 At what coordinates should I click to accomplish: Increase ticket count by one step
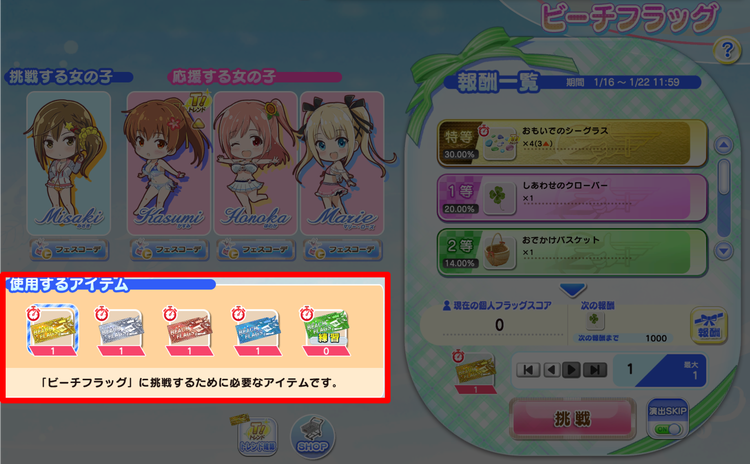coord(571,370)
